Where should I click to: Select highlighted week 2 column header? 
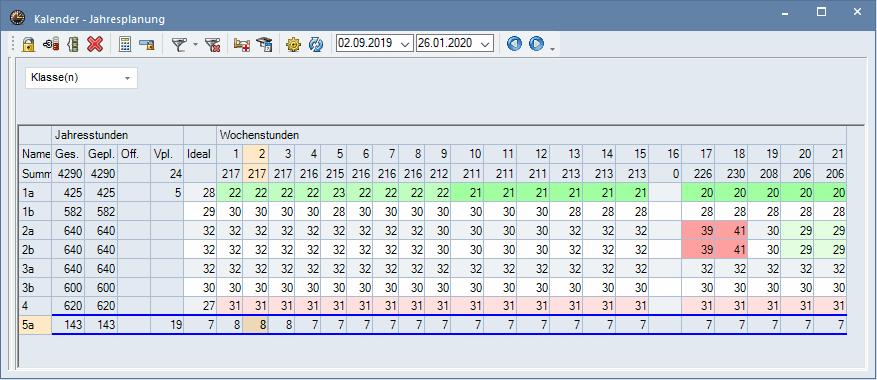pos(256,153)
